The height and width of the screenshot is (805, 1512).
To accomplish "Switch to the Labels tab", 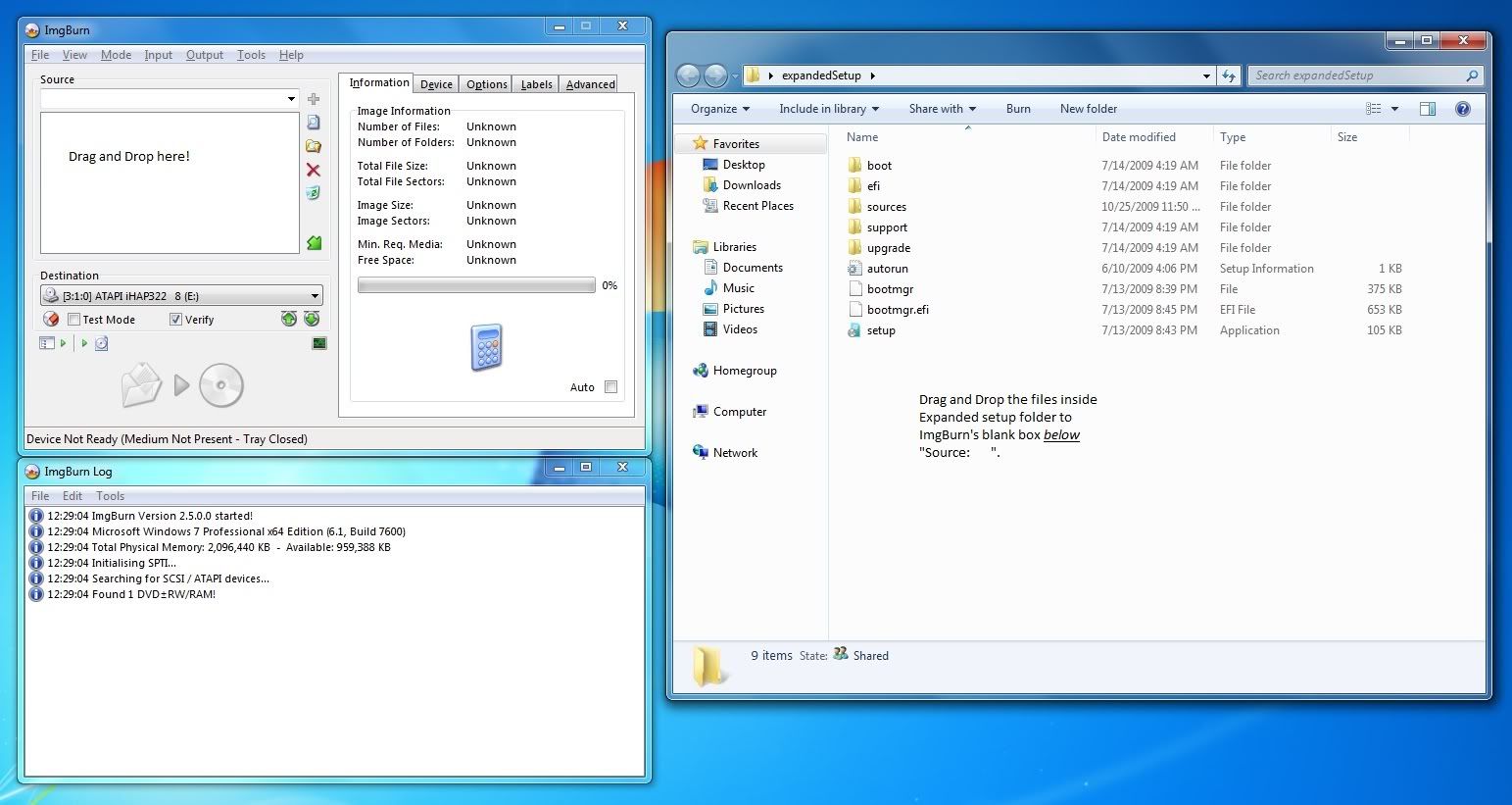I will coord(537,84).
